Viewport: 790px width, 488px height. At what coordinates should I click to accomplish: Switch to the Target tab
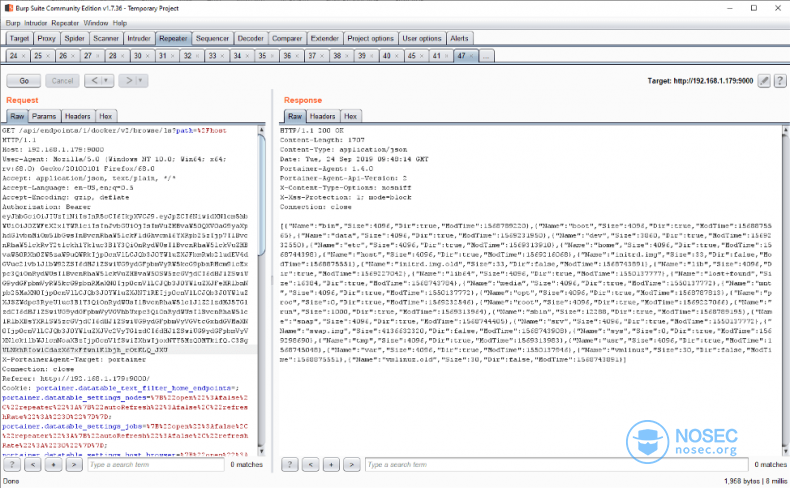tap(19, 38)
